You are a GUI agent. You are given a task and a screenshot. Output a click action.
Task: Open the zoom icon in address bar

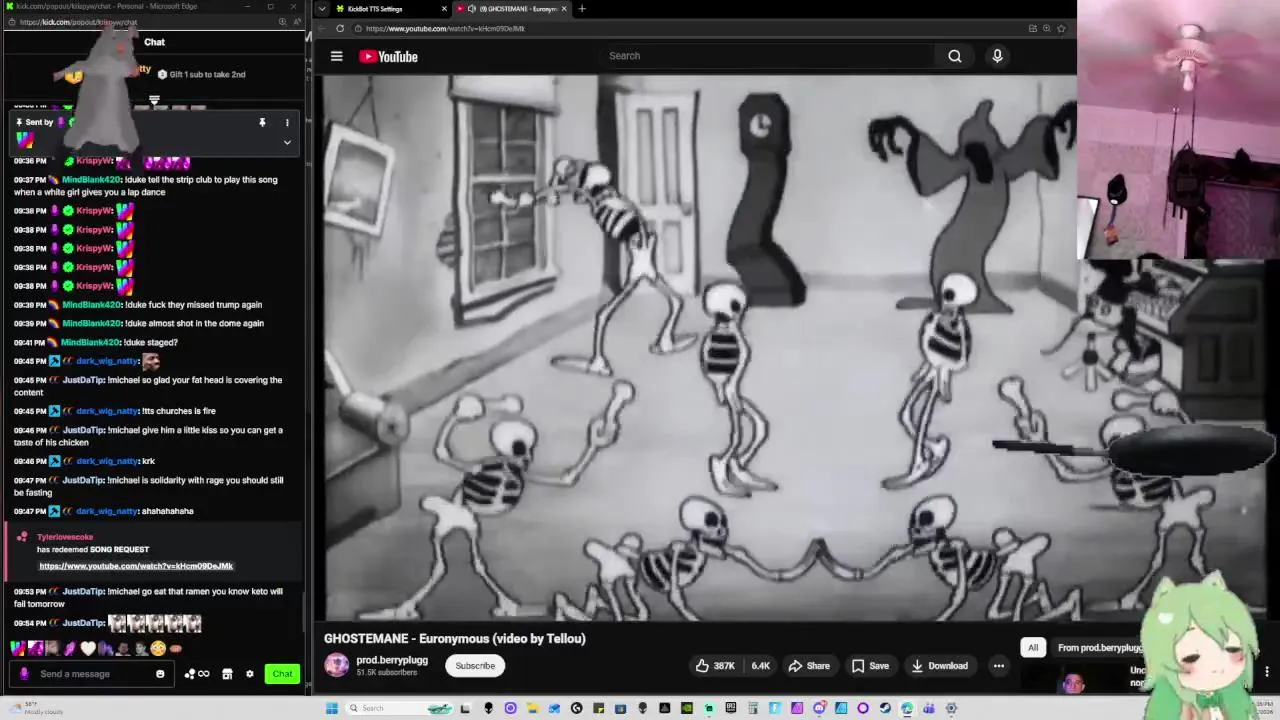1047,29
